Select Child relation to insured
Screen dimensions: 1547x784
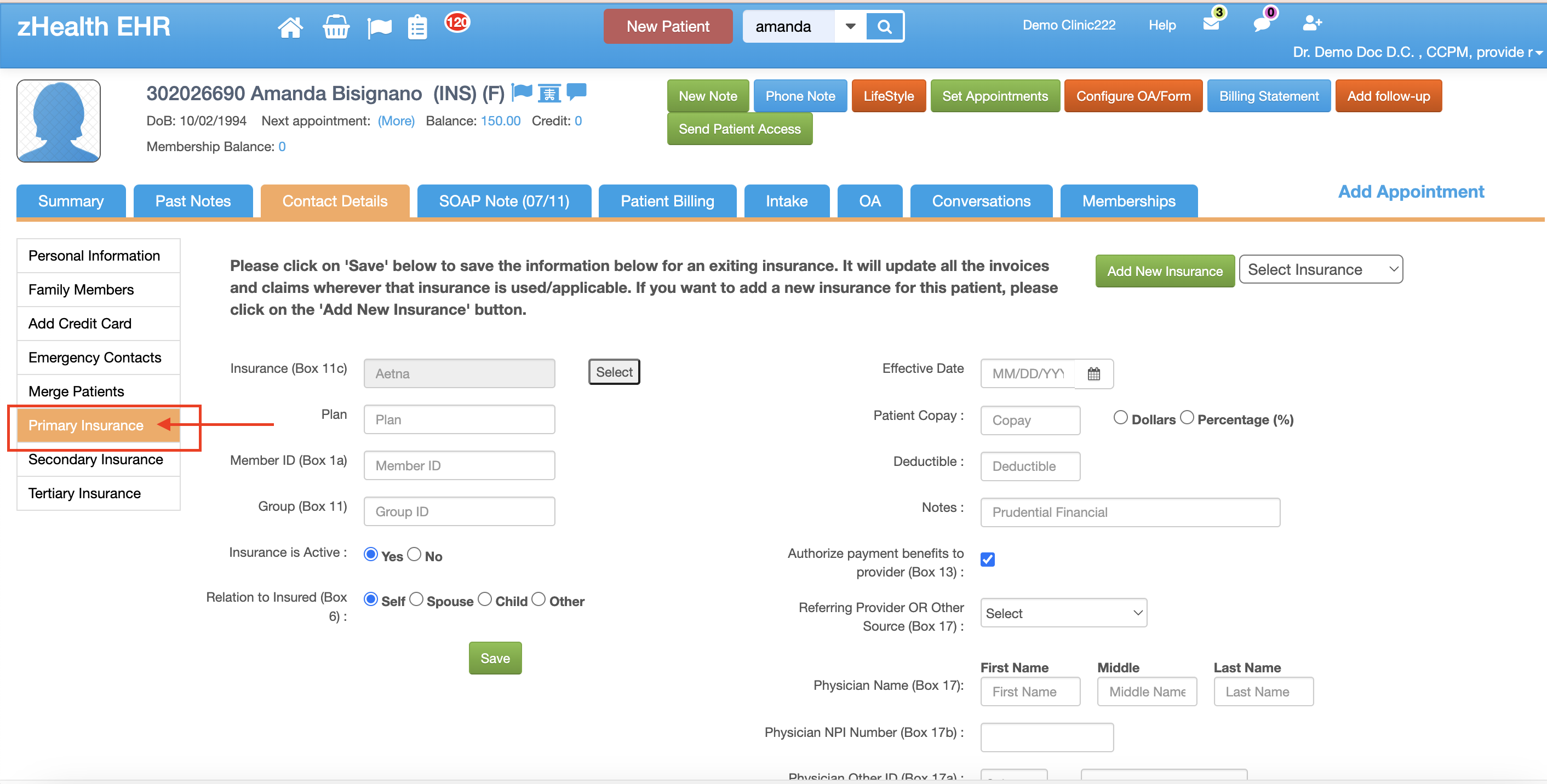[x=485, y=599]
